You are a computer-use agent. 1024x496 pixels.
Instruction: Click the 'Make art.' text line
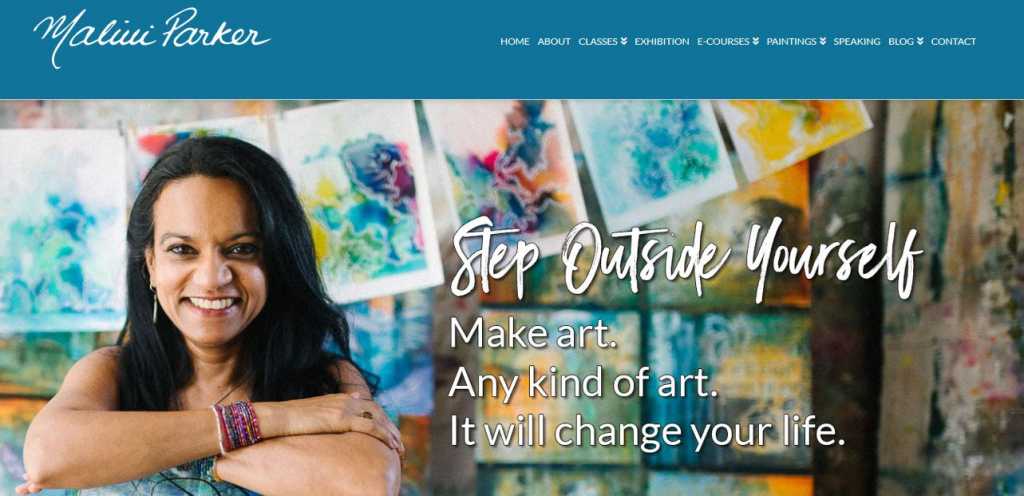pos(533,332)
